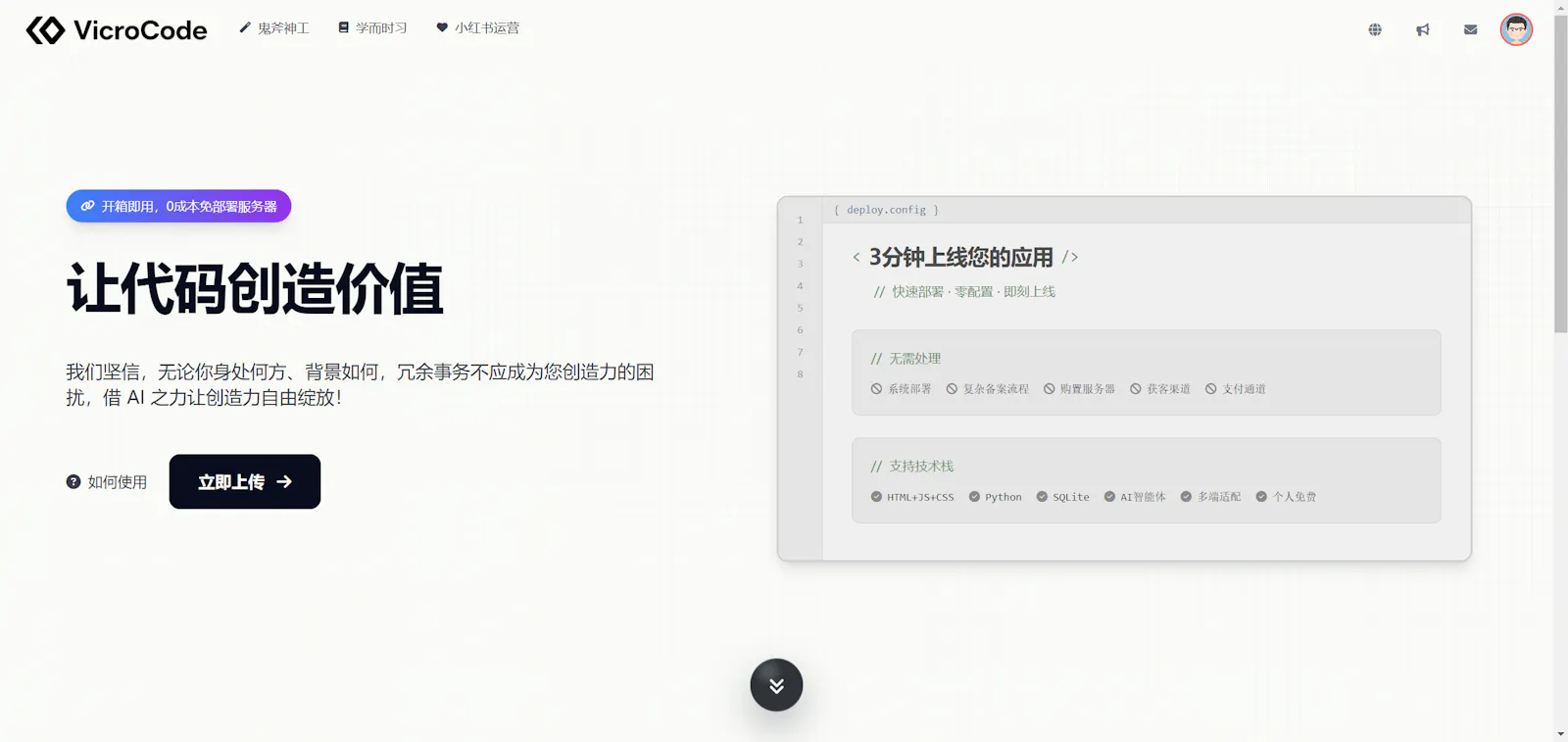This screenshot has height=742, width=1568.
Task: Click the // 支持技术栈 section title
Action: (912, 467)
